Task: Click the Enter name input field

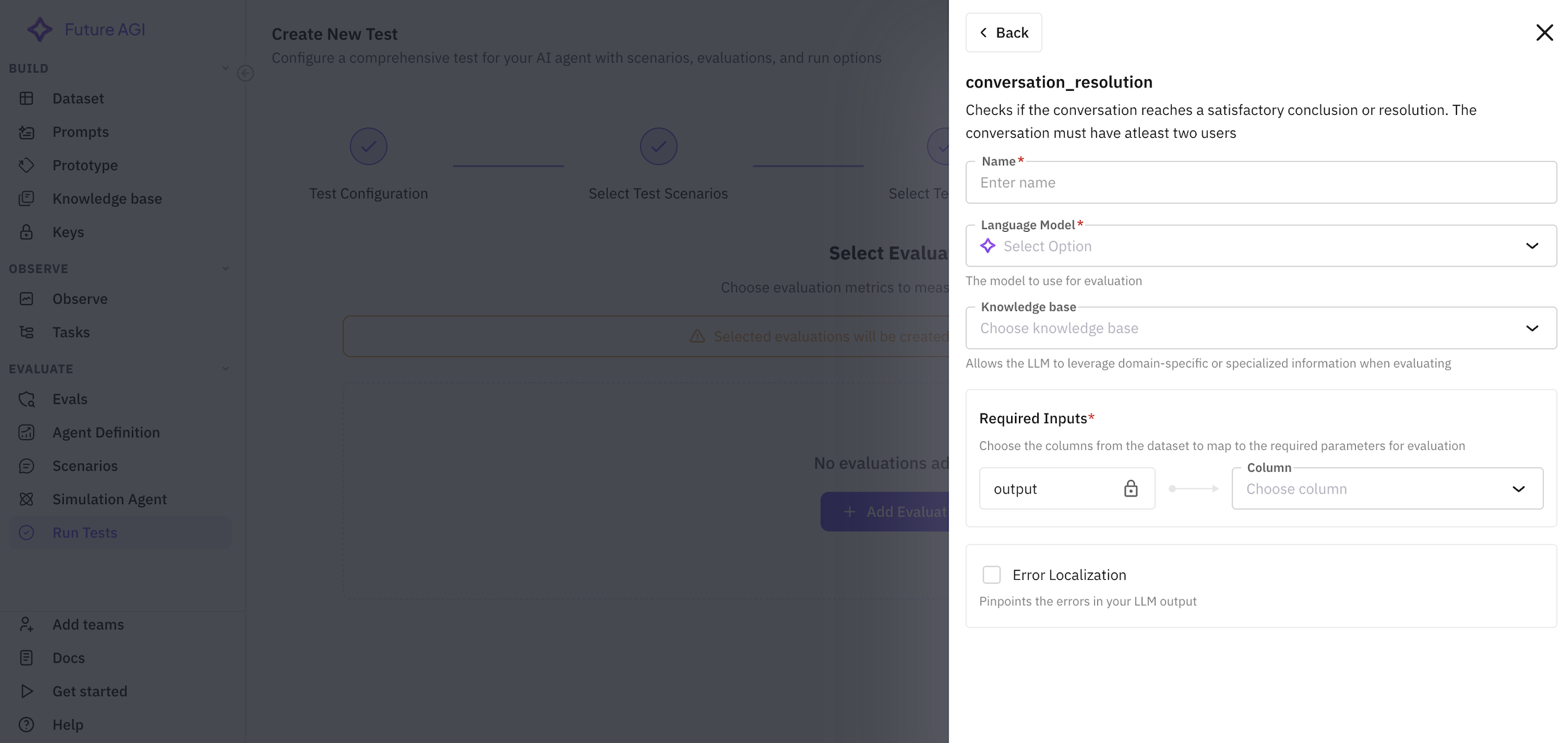Action: (x=1260, y=183)
